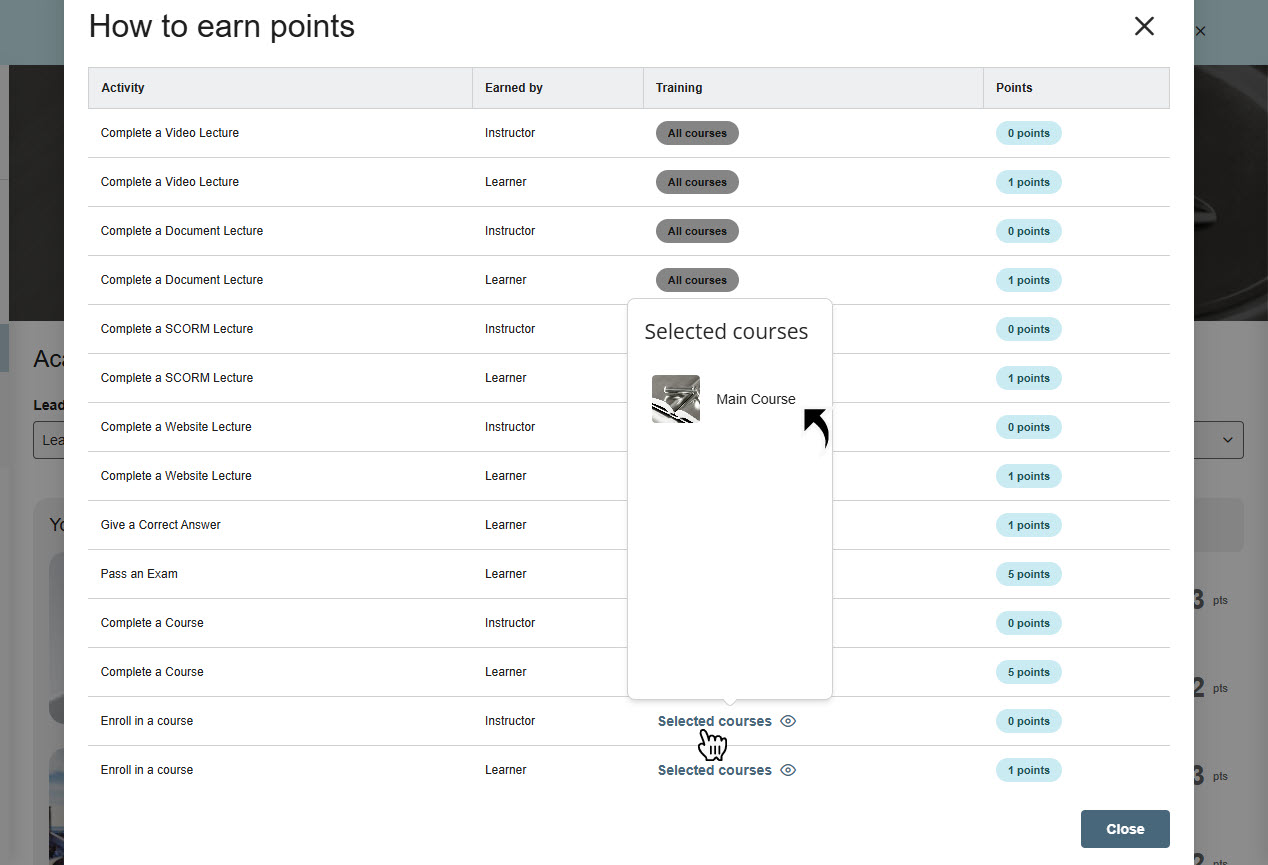
Task: Click the Activity column header
Action: pyautogui.click(x=123, y=88)
